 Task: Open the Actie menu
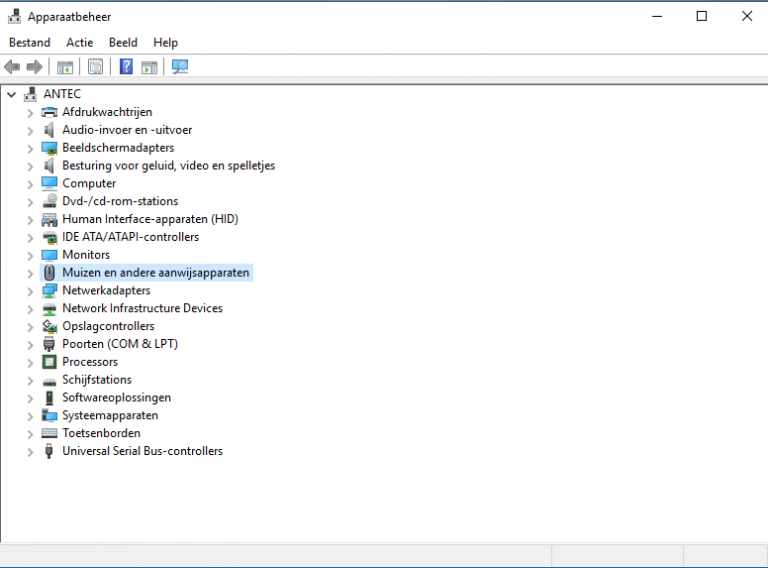pos(80,42)
